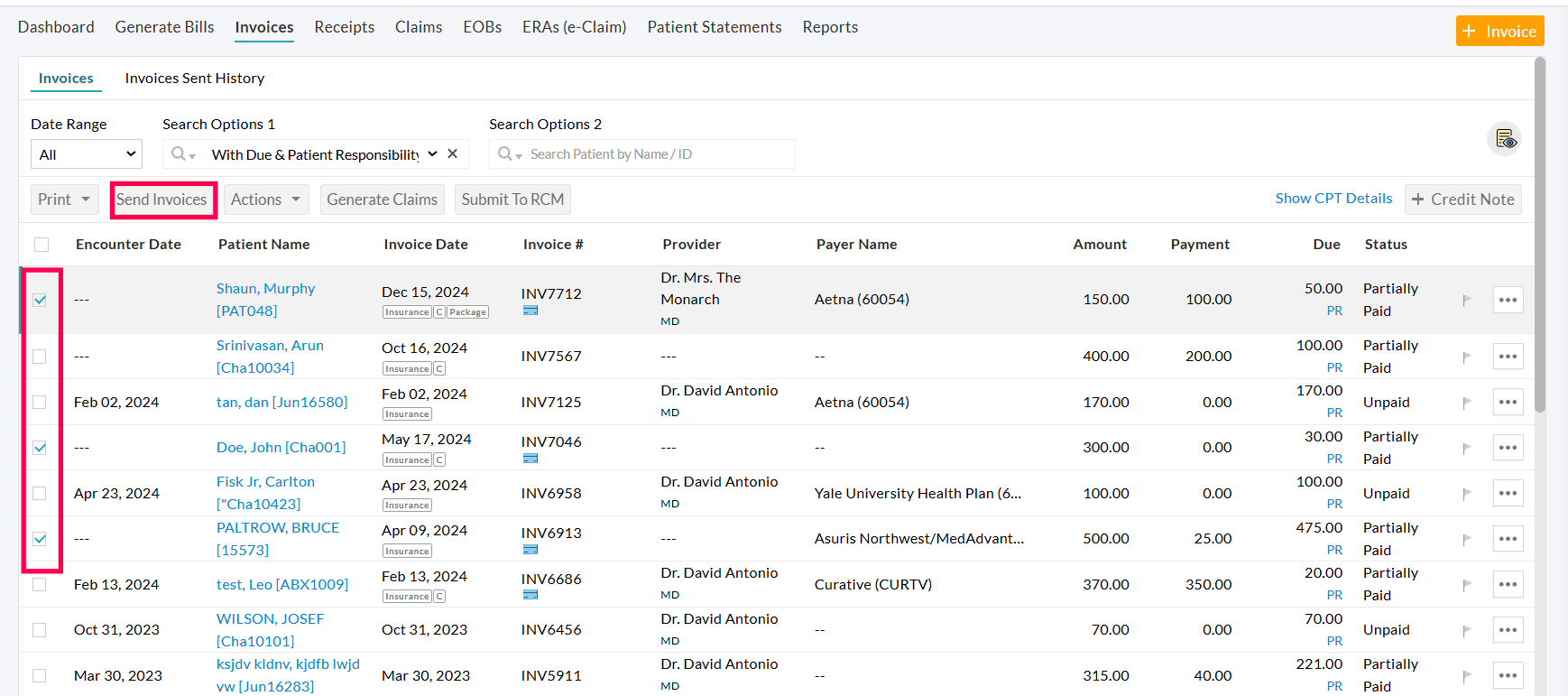Check the tan, dan invoice checkbox
This screenshot has width=1568, height=696.
tap(40, 403)
